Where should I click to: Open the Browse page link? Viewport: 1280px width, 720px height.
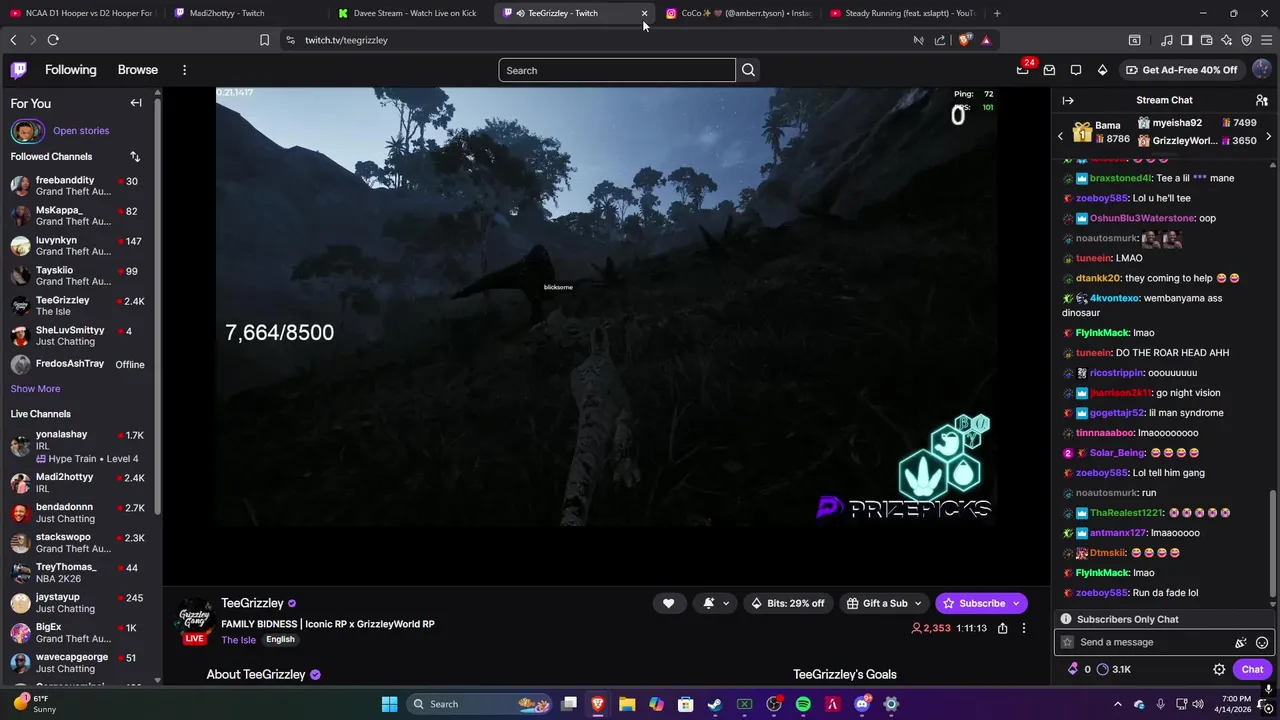click(x=138, y=70)
